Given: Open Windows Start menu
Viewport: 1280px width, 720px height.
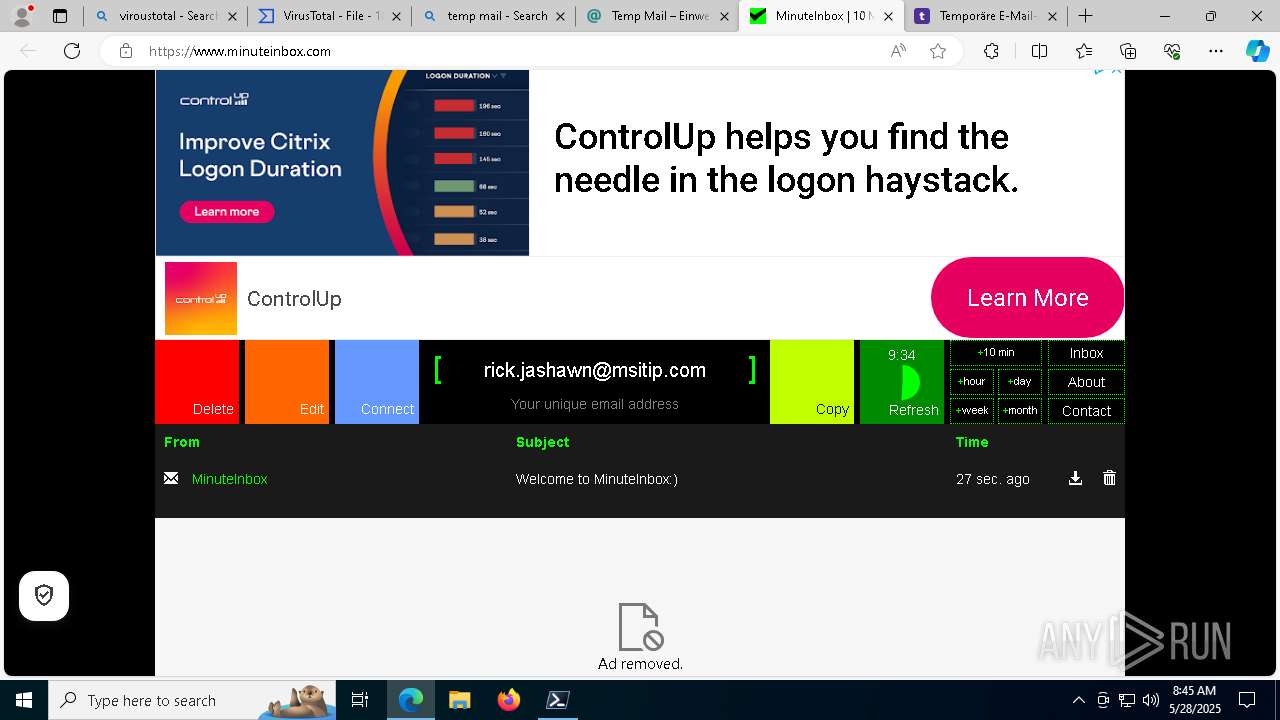Looking at the screenshot, I should click(24, 700).
